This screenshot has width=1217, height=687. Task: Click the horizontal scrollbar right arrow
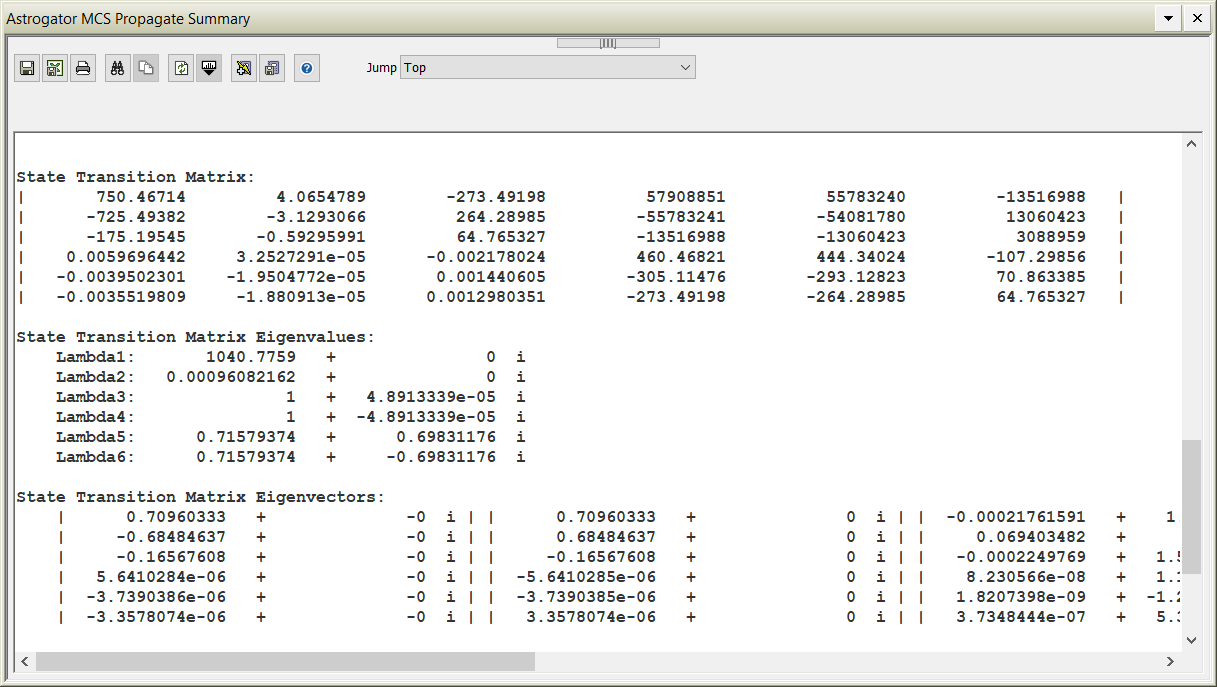click(x=1170, y=662)
